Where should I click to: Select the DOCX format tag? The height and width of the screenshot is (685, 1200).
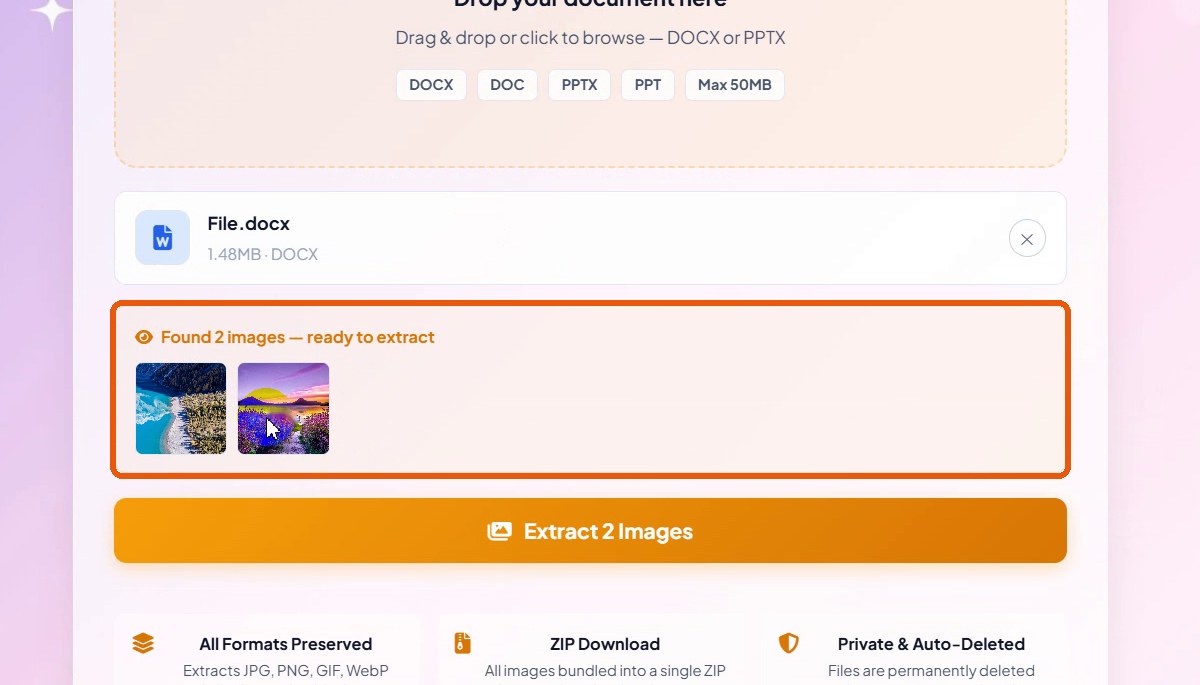pyautogui.click(x=431, y=85)
